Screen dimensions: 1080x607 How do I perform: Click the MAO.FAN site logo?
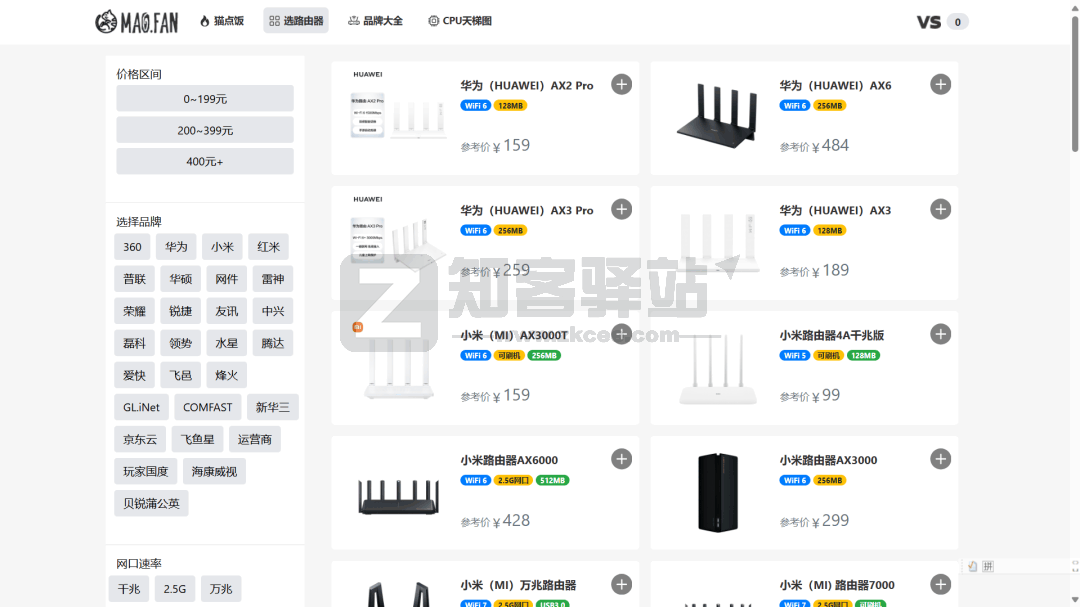click(x=136, y=21)
